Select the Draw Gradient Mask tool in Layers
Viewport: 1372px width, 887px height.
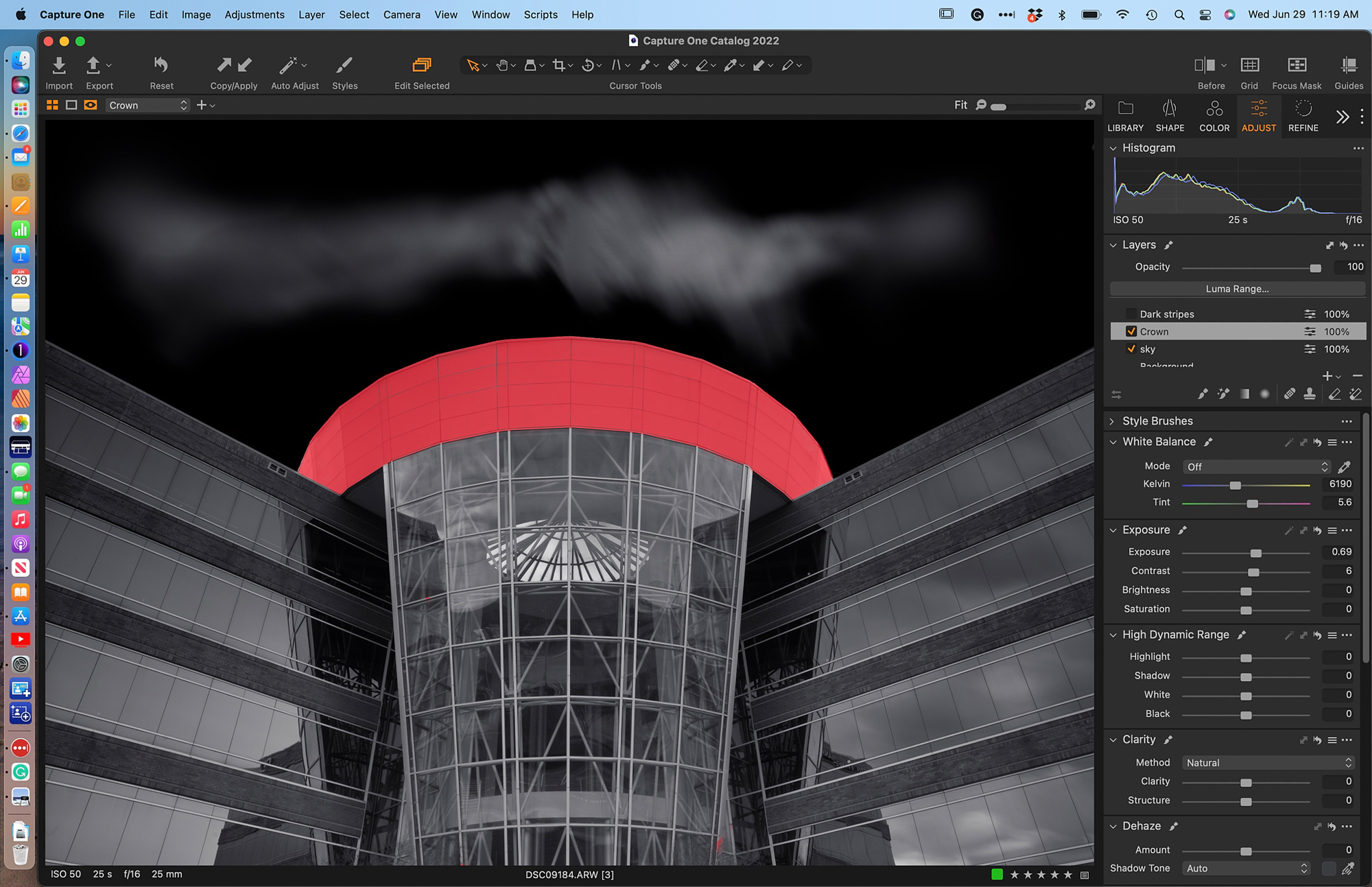click(x=1244, y=394)
